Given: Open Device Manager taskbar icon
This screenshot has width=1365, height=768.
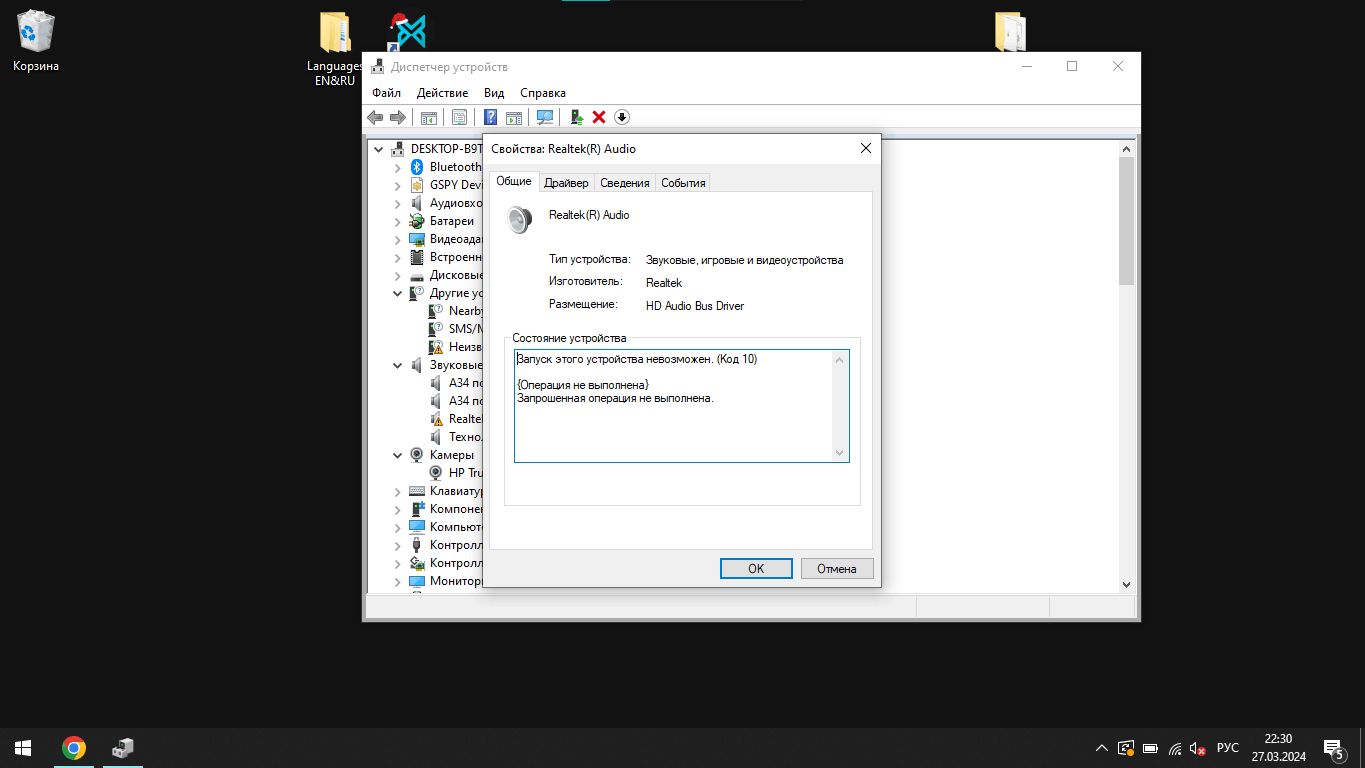Looking at the screenshot, I should pyautogui.click(x=123, y=747).
